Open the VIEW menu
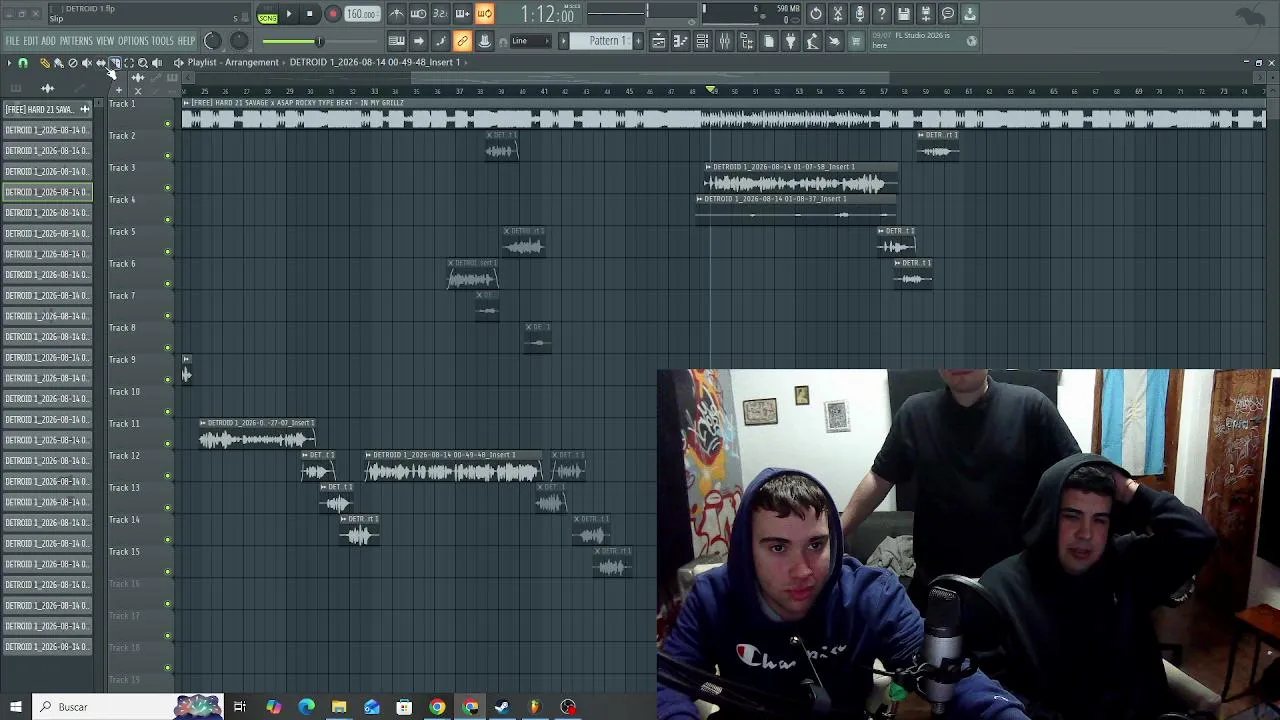This screenshot has height=720, width=1280. click(x=105, y=41)
